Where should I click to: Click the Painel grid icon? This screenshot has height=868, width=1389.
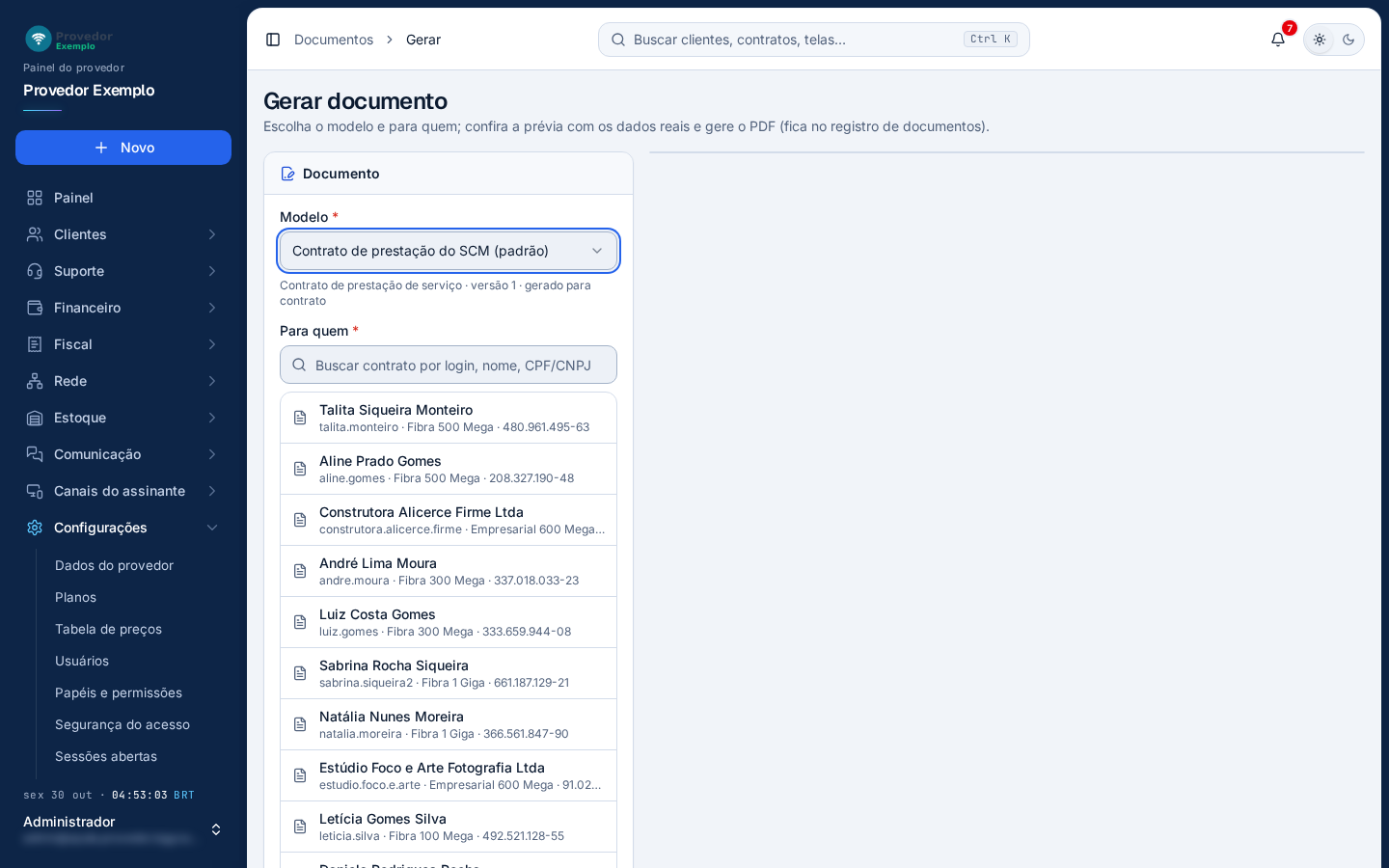[35, 198]
